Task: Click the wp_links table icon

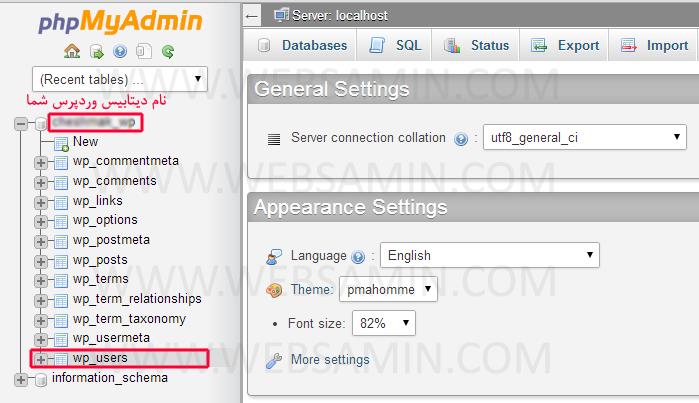Action: click(61, 203)
